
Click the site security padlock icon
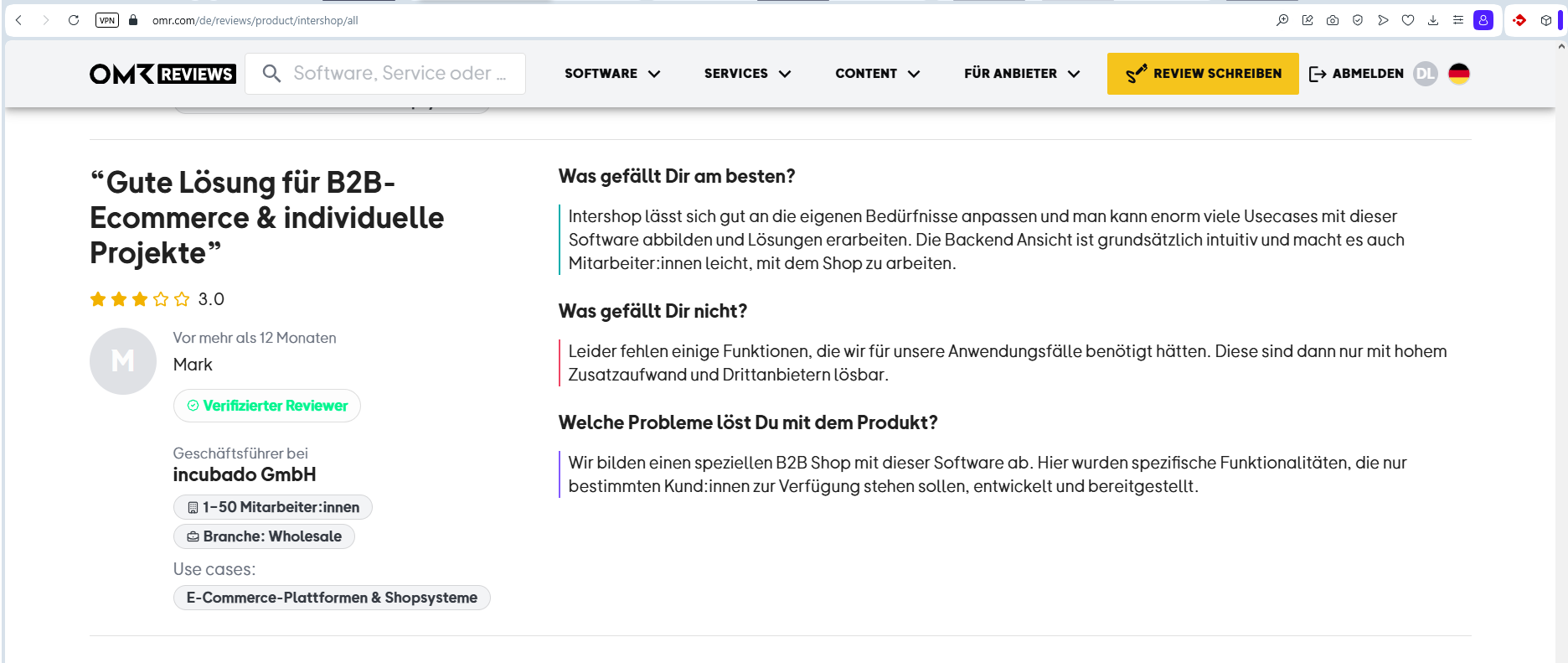133,20
